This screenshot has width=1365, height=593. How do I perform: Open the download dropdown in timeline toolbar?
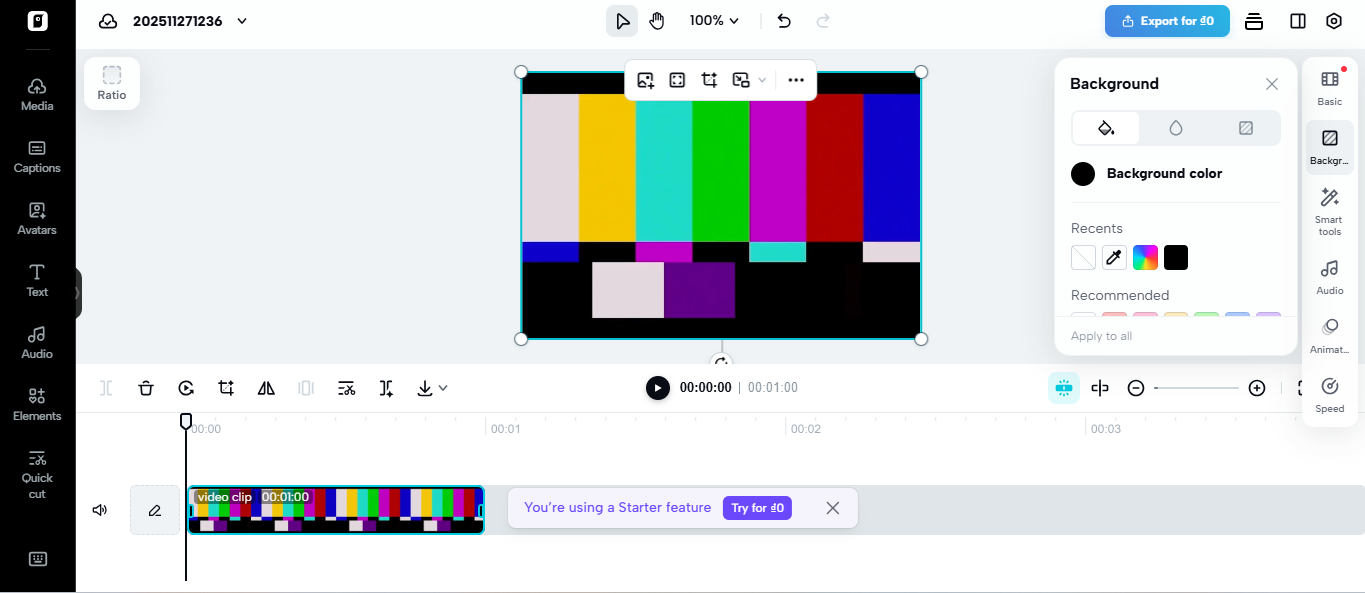coord(433,388)
